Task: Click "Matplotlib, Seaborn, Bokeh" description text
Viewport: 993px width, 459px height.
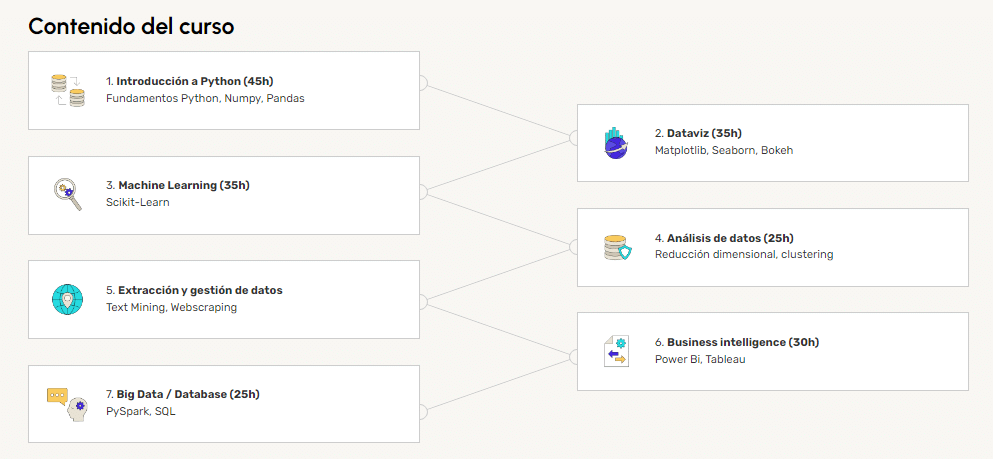Action: 723,150
